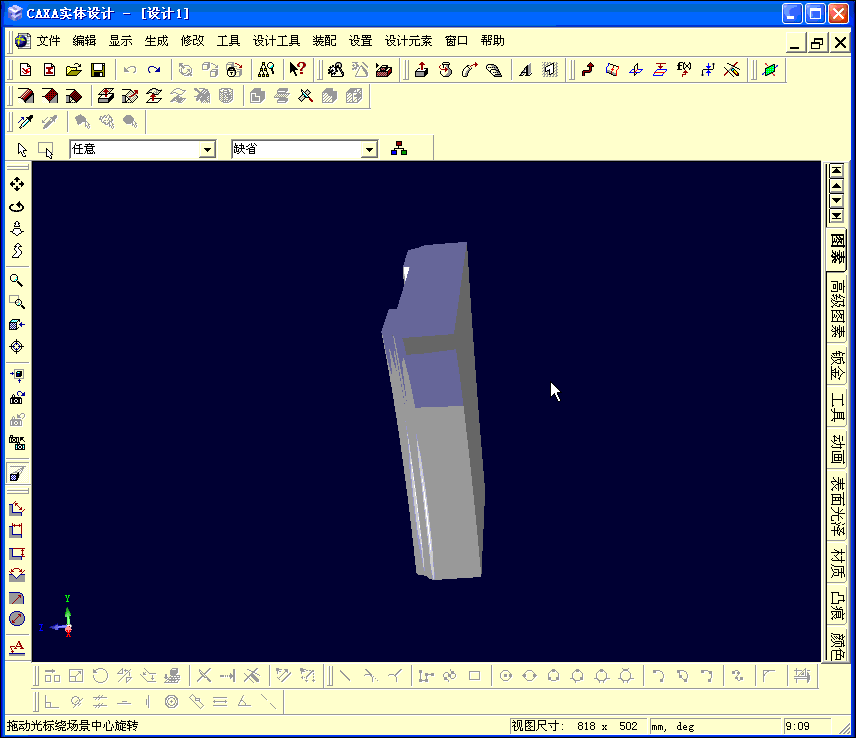Click the target camera look-at icon
856x738 pixels.
tap(17, 347)
